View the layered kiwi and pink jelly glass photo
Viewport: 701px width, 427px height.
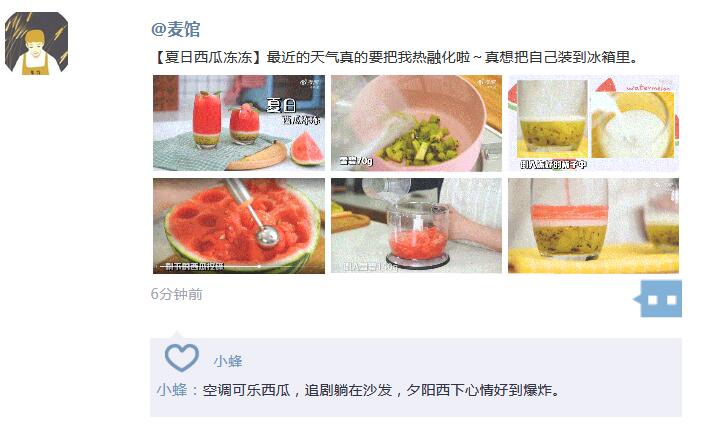pyautogui.click(x=593, y=225)
